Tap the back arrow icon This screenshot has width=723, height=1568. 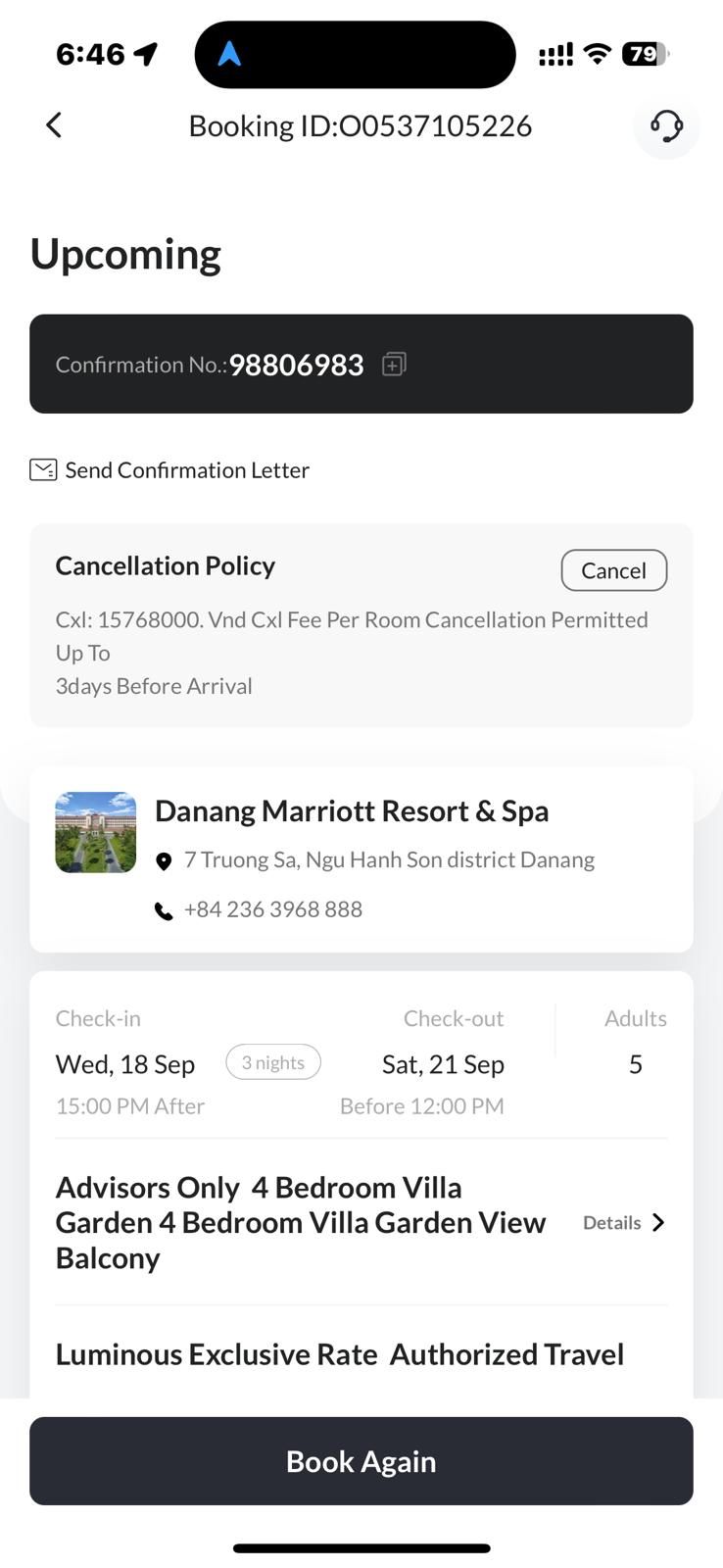[x=54, y=125]
